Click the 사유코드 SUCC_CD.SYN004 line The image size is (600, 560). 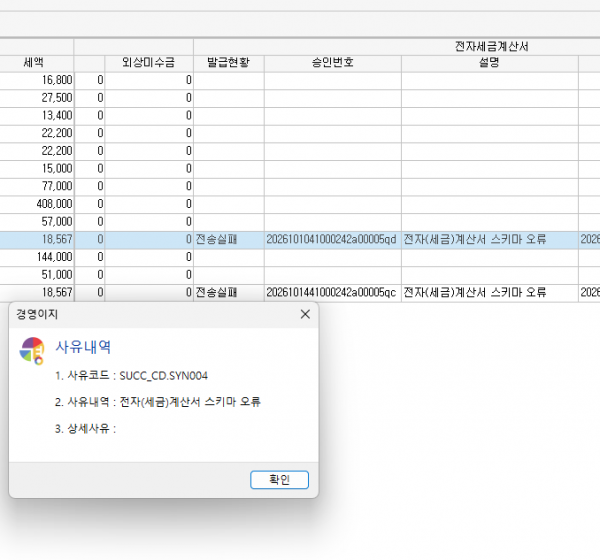pyautogui.click(x=131, y=376)
